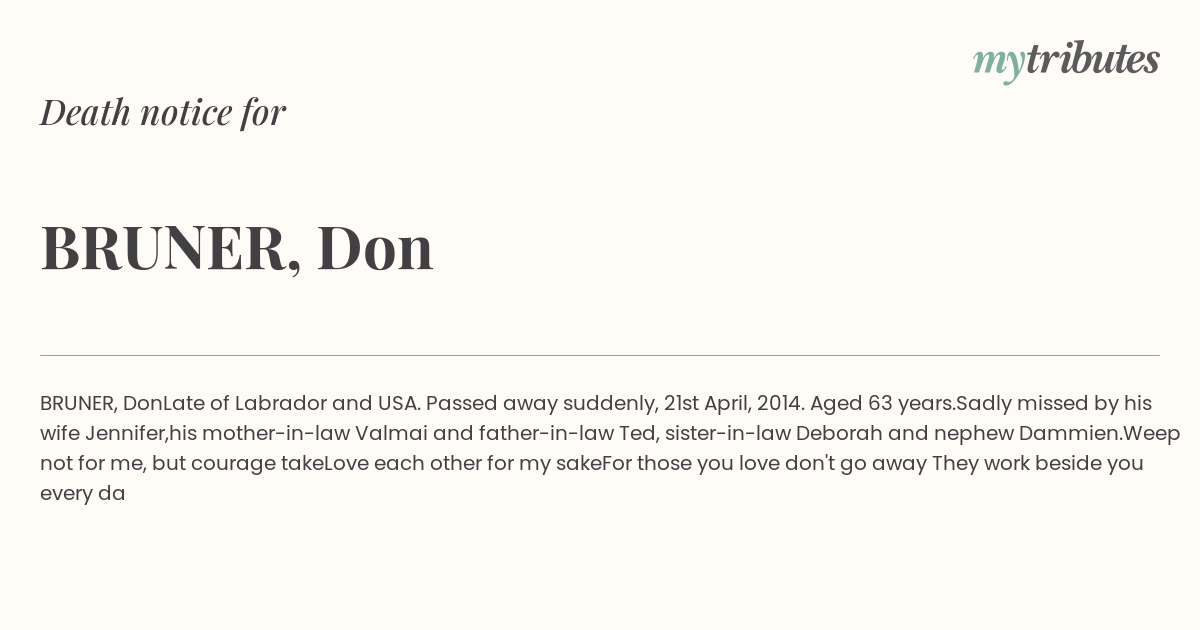This screenshot has width=1200, height=630.
Task: Select the "Death notice for" heading
Action: (163, 112)
